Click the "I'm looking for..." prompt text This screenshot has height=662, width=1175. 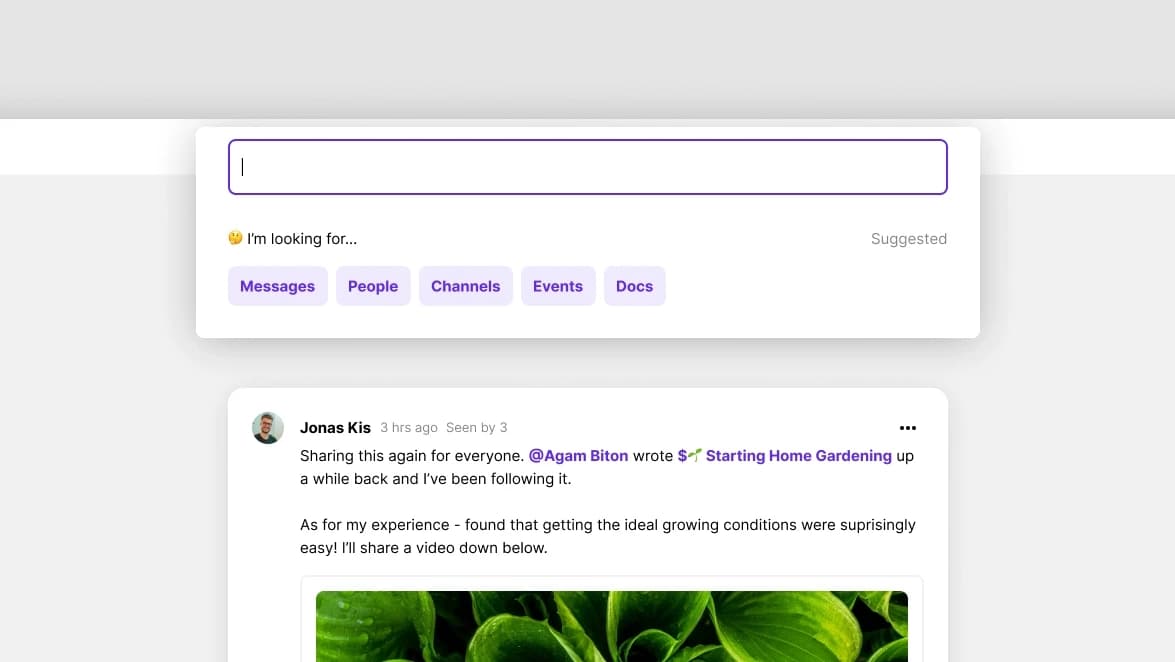click(302, 239)
